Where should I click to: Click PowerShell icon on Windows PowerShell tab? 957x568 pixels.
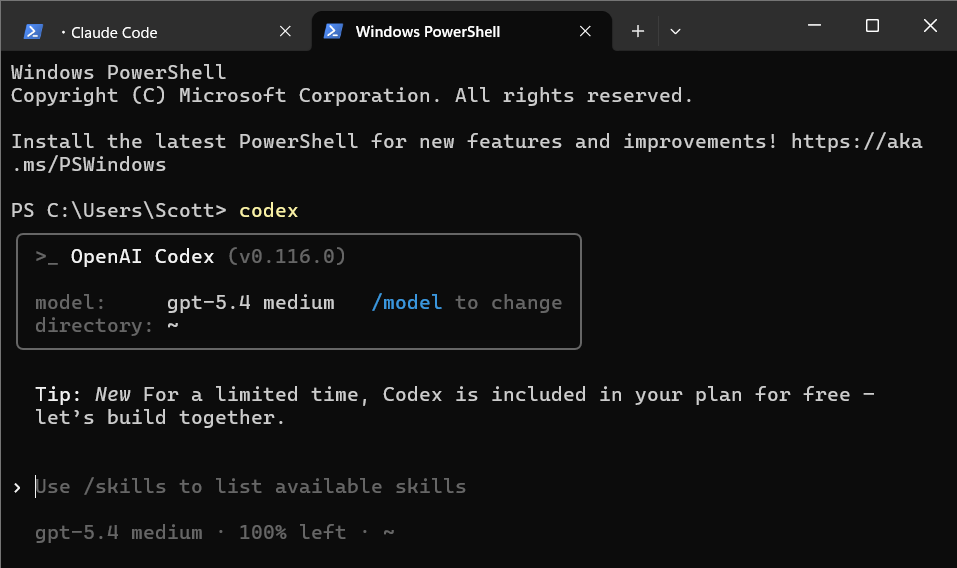click(x=333, y=31)
